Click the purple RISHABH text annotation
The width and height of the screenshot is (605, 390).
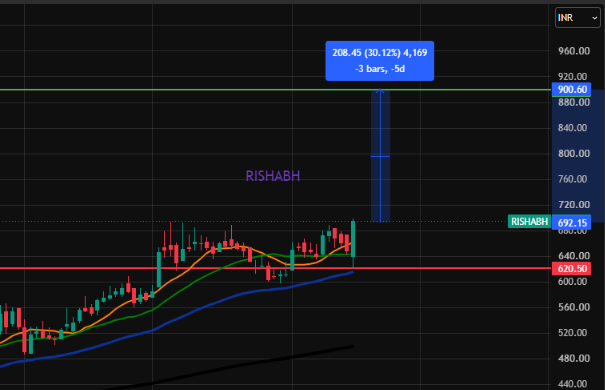[x=273, y=176]
